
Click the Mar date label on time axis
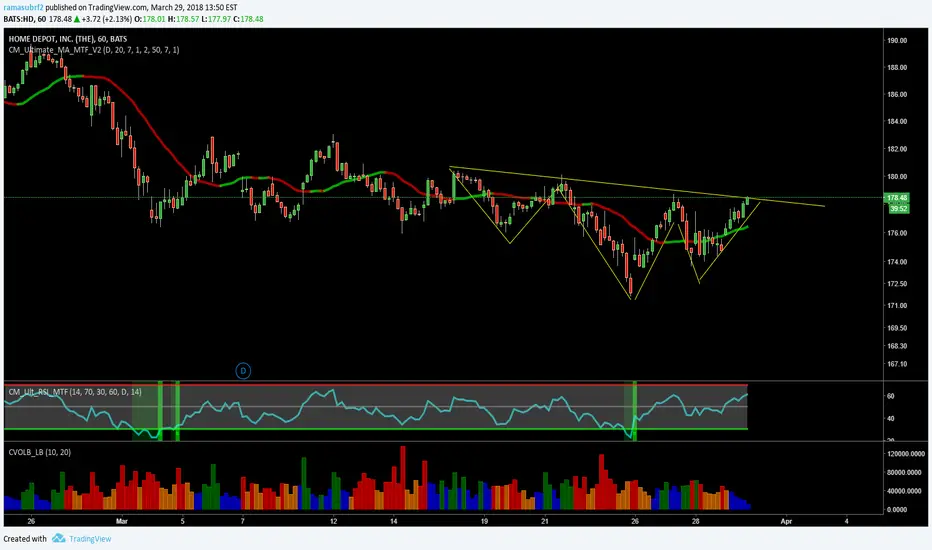pyautogui.click(x=122, y=521)
